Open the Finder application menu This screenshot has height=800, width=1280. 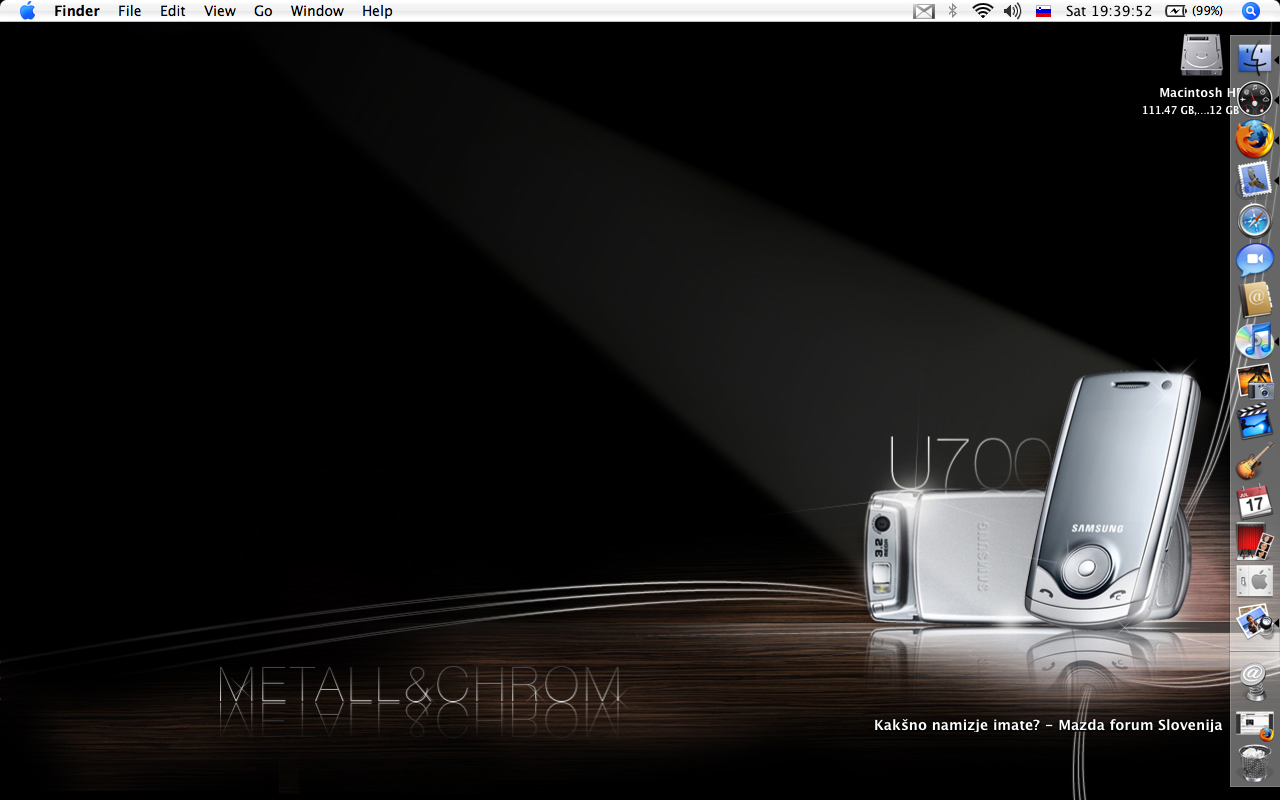pyautogui.click(x=76, y=11)
